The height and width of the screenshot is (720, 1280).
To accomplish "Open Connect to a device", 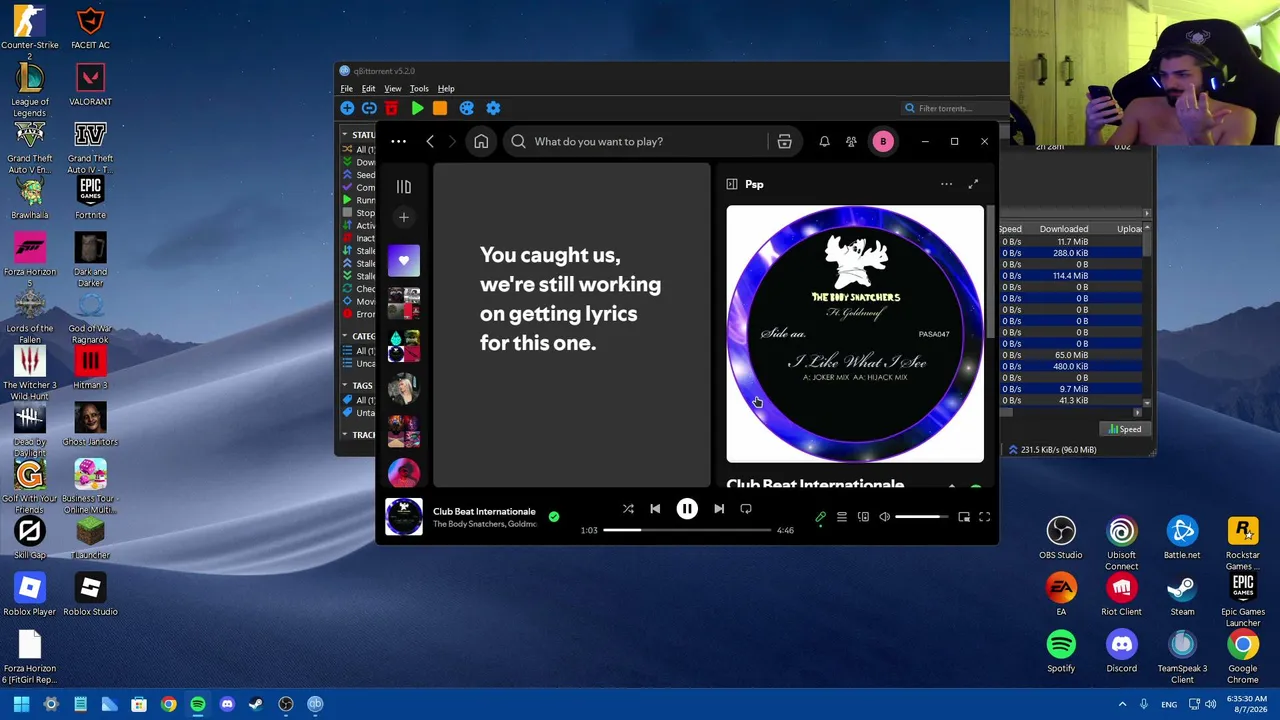I will point(863,517).
